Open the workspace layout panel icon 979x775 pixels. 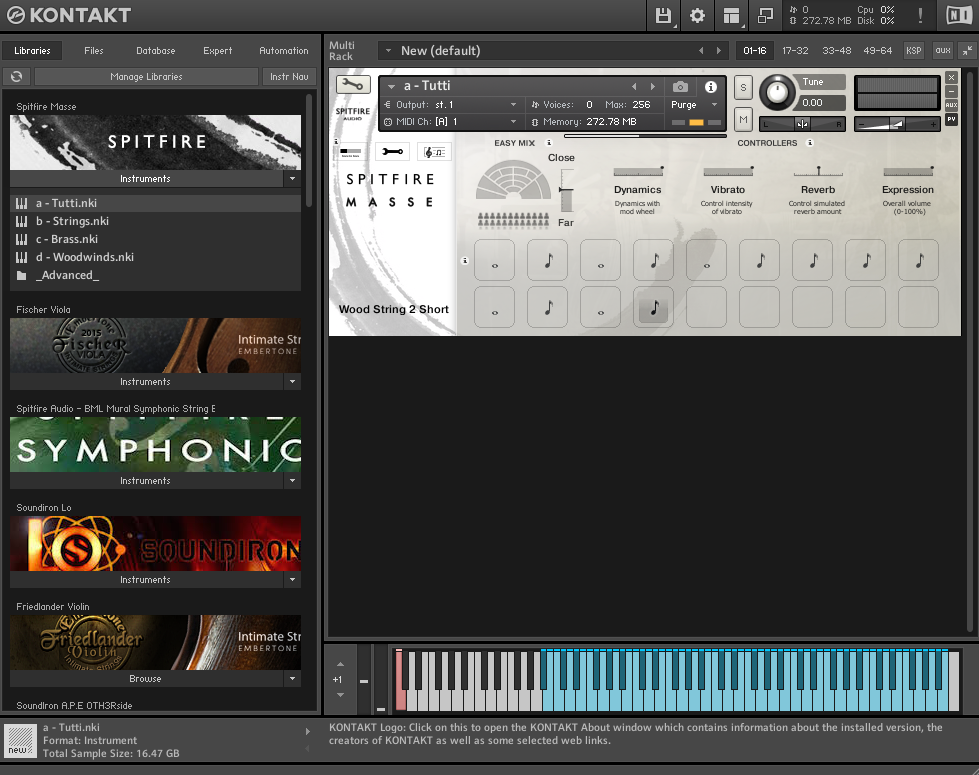731,16
